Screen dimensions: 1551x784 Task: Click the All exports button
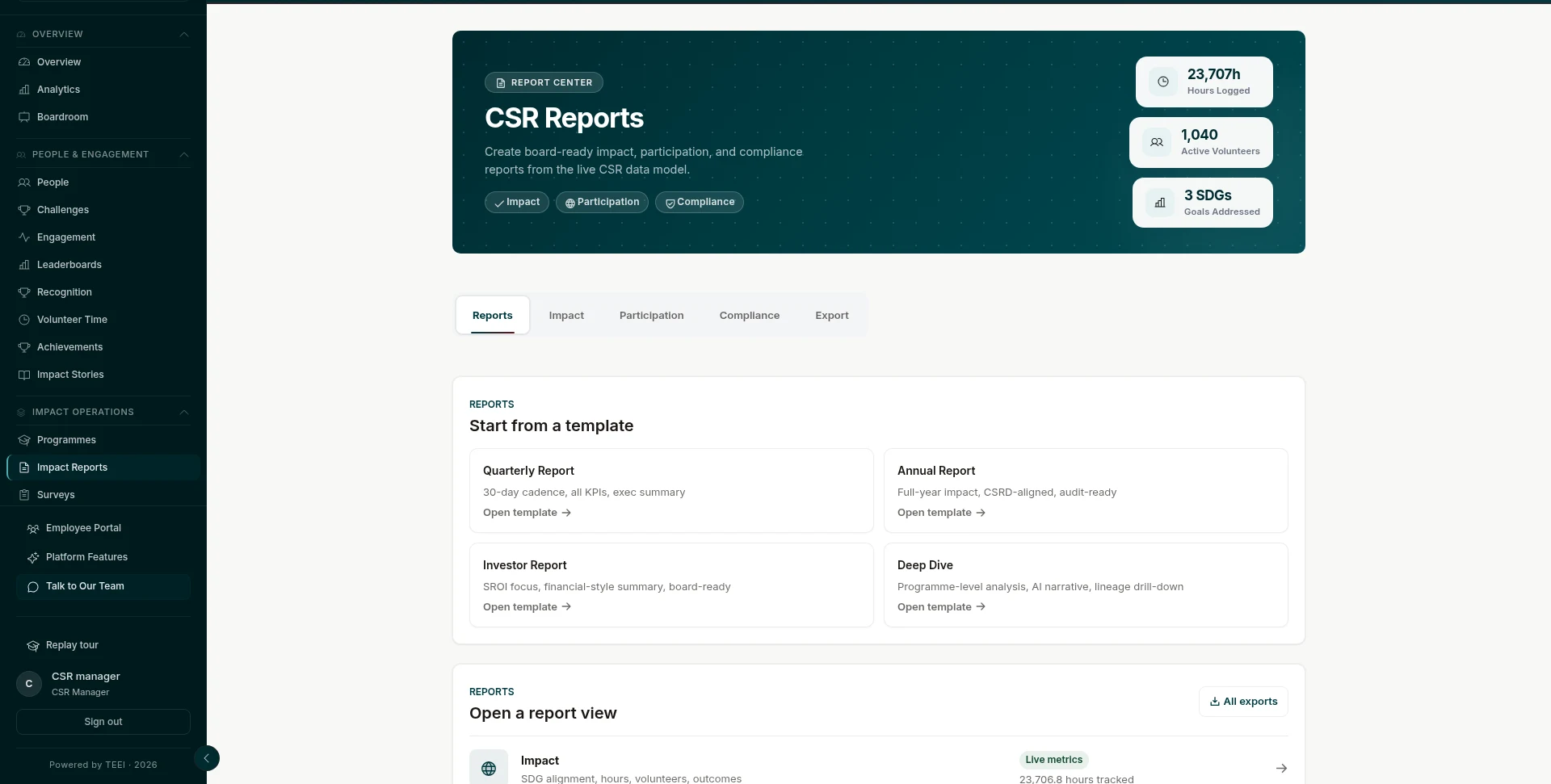(x=1243, y=702)
